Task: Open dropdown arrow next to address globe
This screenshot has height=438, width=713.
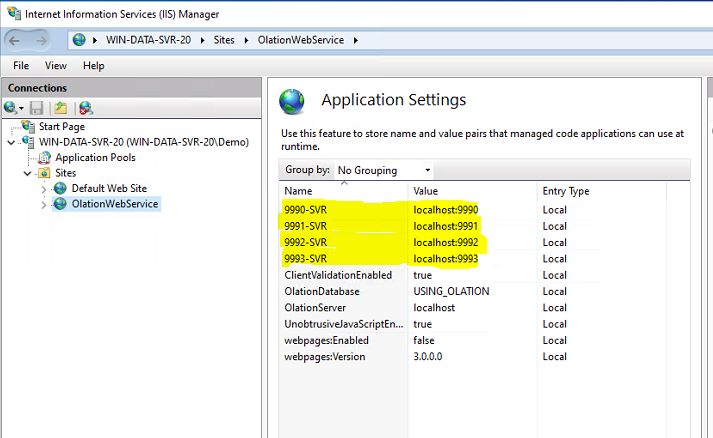Action: (95, 40)
